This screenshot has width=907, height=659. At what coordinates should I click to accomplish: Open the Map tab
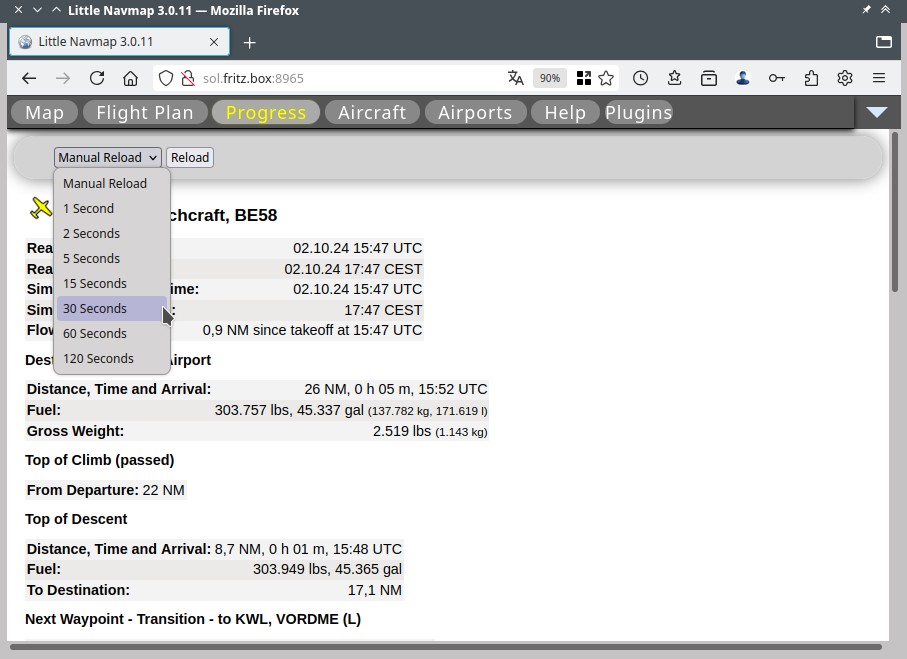(x=45, y=112)
